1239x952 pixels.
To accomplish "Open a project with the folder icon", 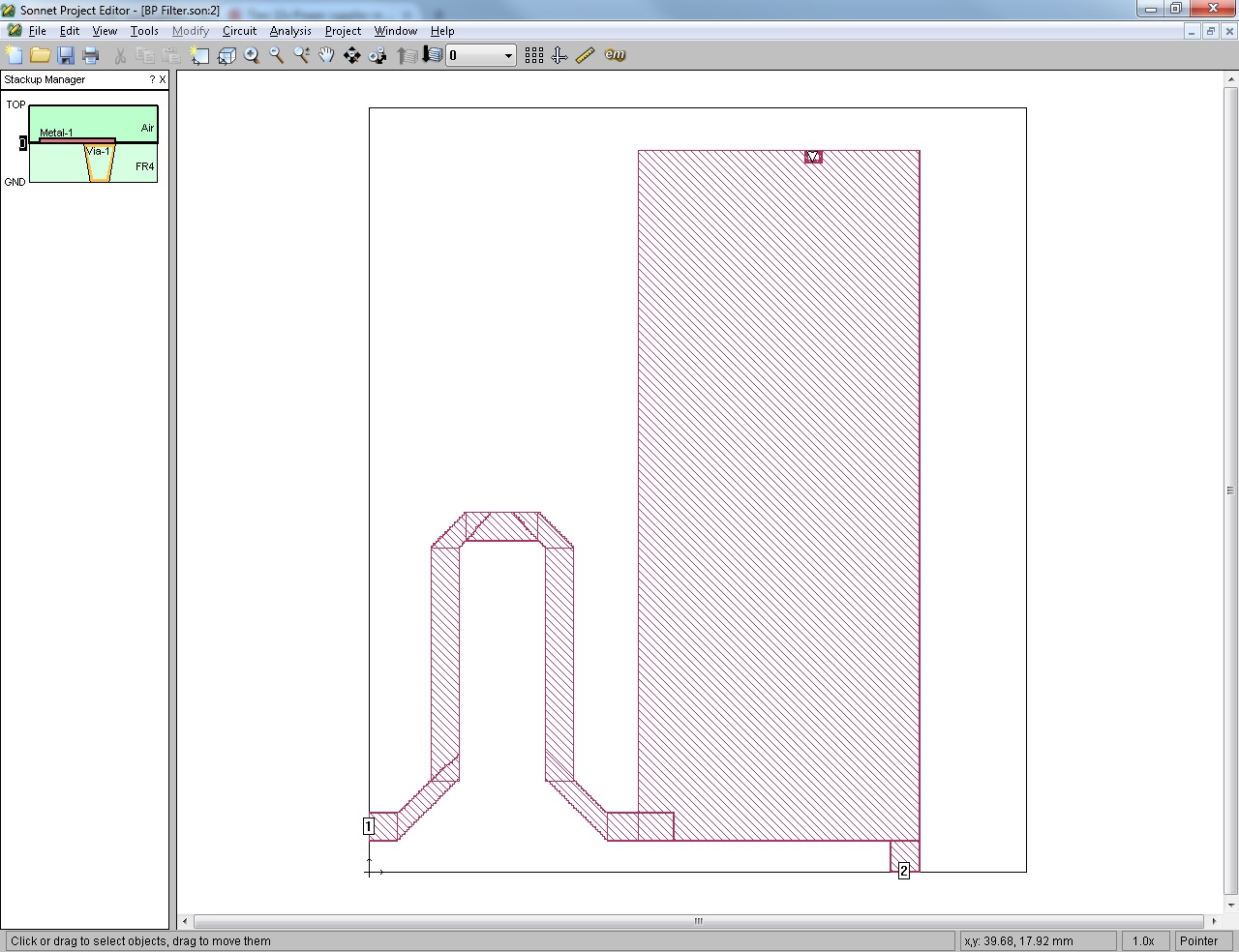I will pos(40,55).
